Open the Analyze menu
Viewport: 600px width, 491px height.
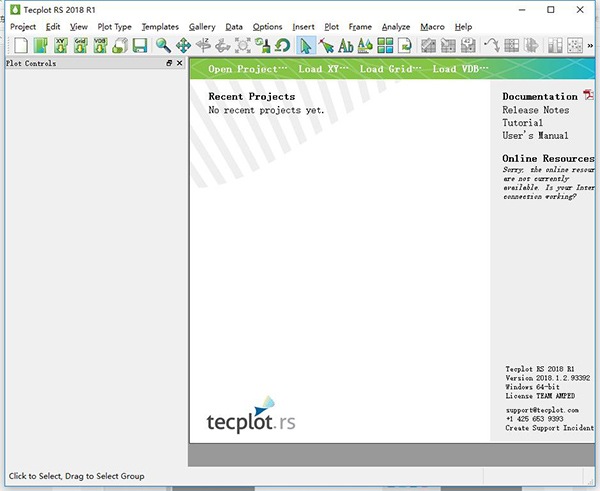(x=396, y=26)
